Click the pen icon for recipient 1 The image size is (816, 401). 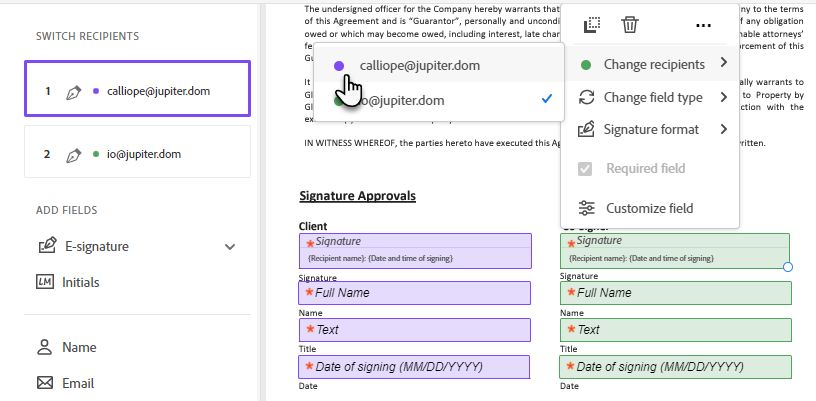tap(73, 93)
